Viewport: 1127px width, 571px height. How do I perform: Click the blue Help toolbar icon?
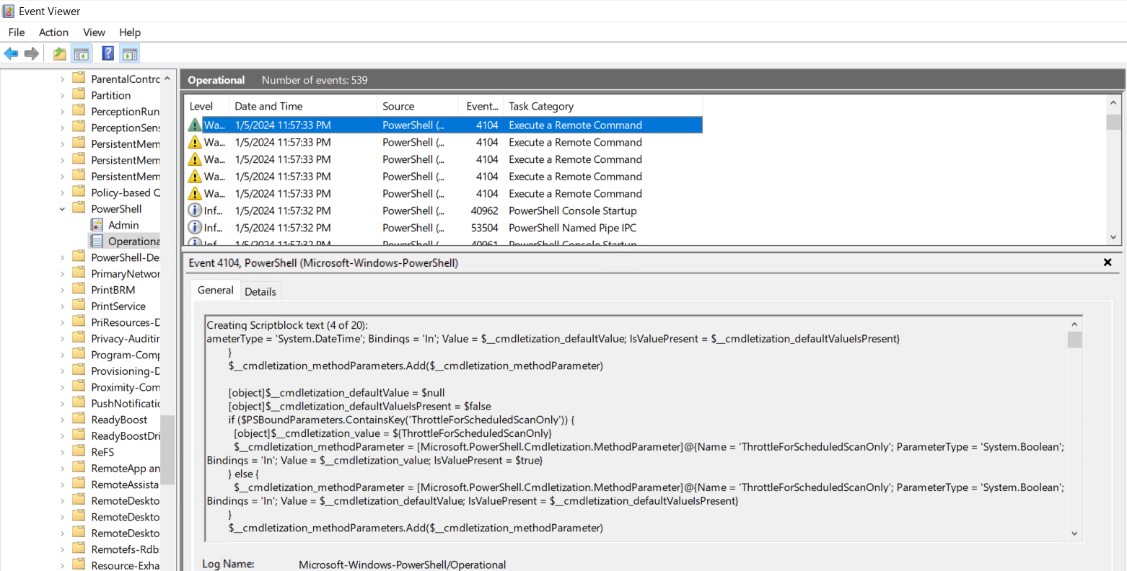tap(108, 53)
